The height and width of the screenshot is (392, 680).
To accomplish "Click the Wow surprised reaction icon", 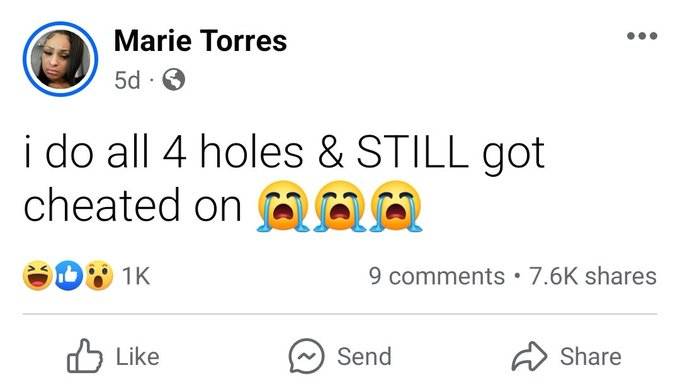I will (98, 275).
